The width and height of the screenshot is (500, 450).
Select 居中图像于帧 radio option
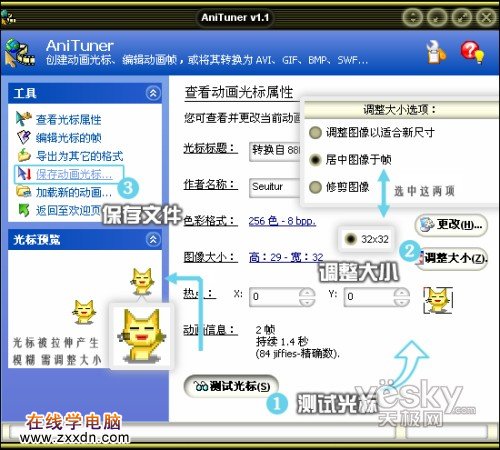click(350, 160)
